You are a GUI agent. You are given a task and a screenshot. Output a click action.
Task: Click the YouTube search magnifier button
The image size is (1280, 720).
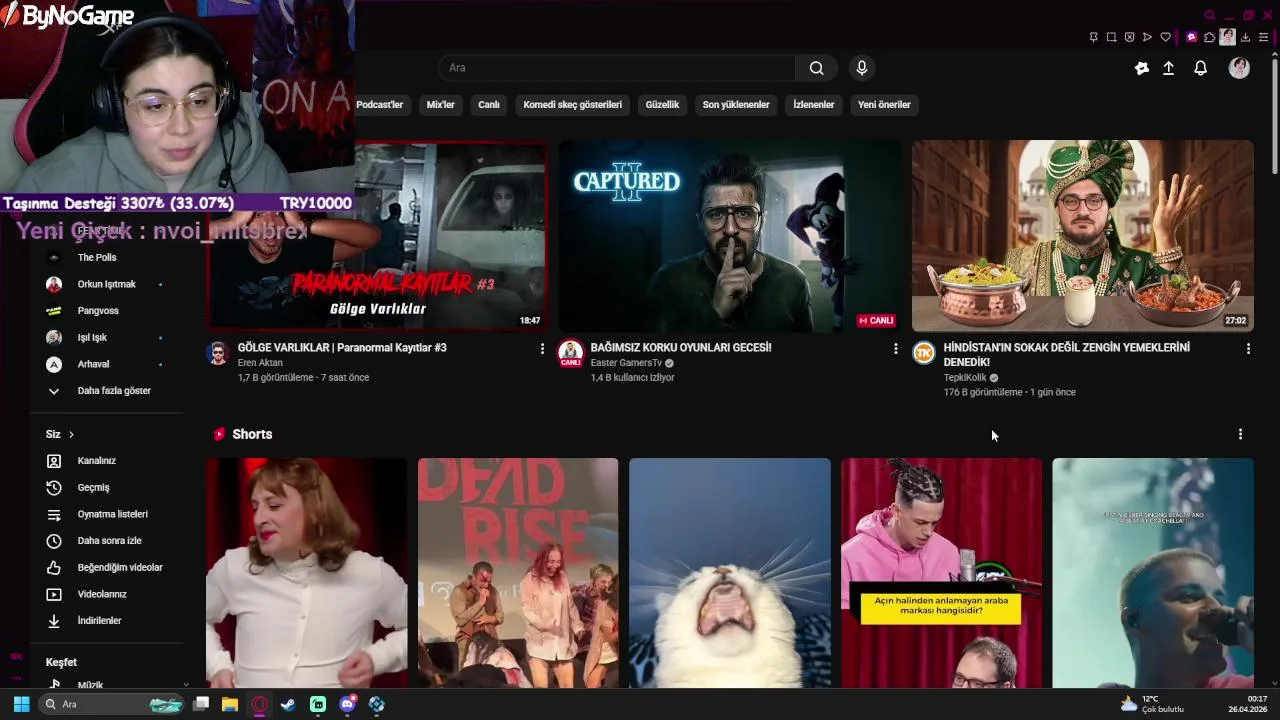pos(816,68)
